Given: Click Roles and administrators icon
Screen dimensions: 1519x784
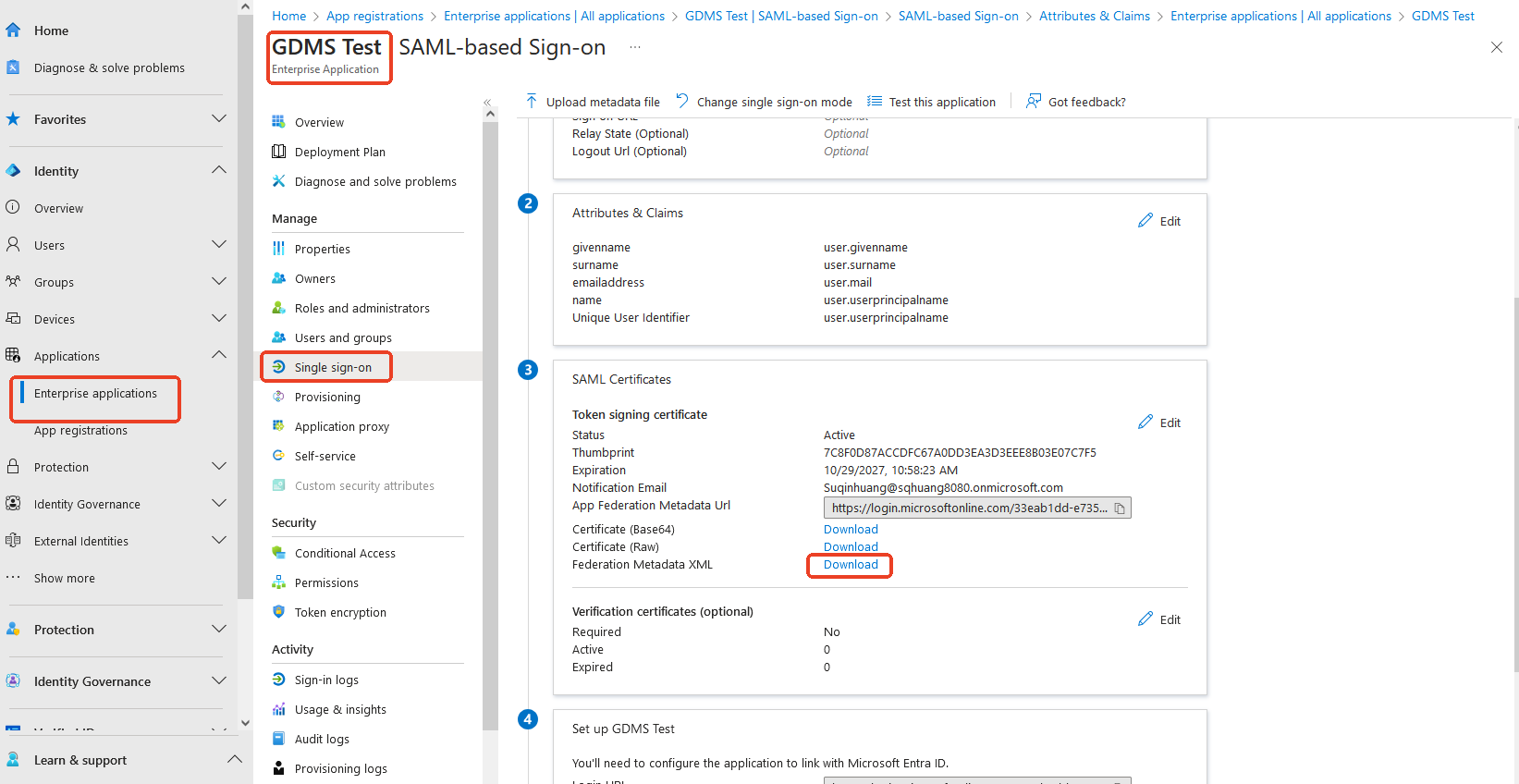Looking at the screenshot, I should (278, 308).
